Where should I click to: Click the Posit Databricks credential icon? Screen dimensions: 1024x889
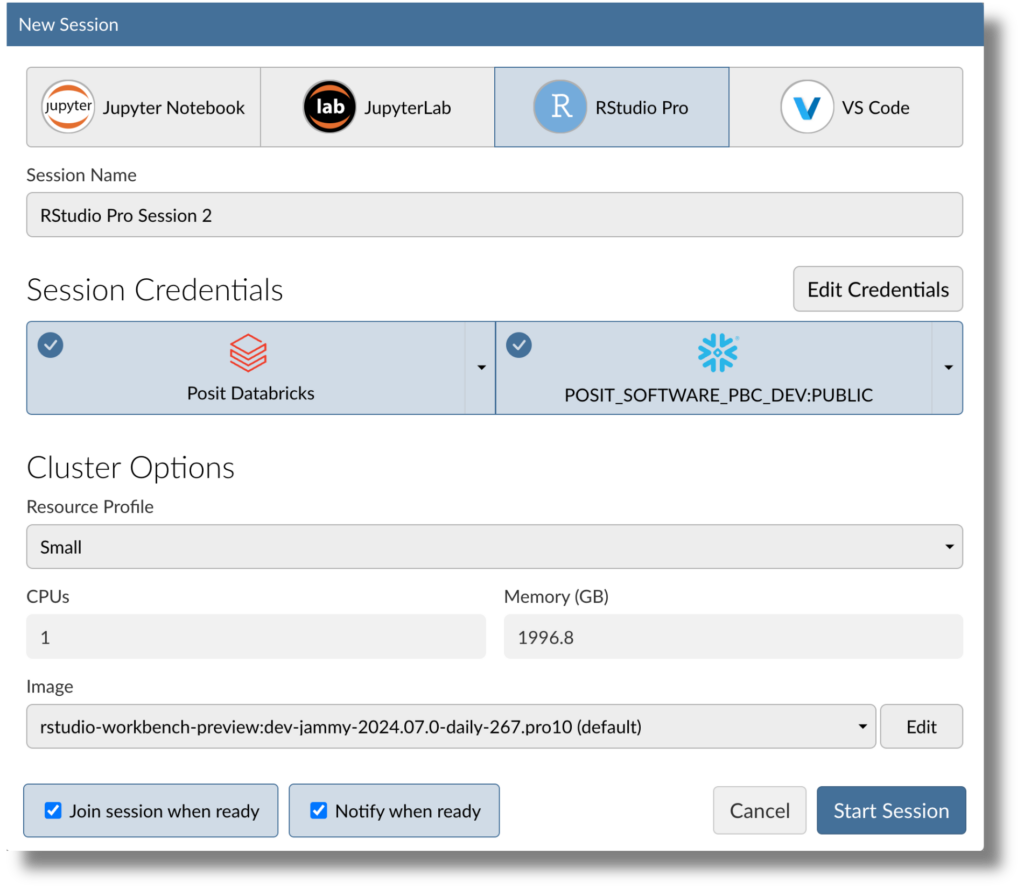tap(249, 352)
